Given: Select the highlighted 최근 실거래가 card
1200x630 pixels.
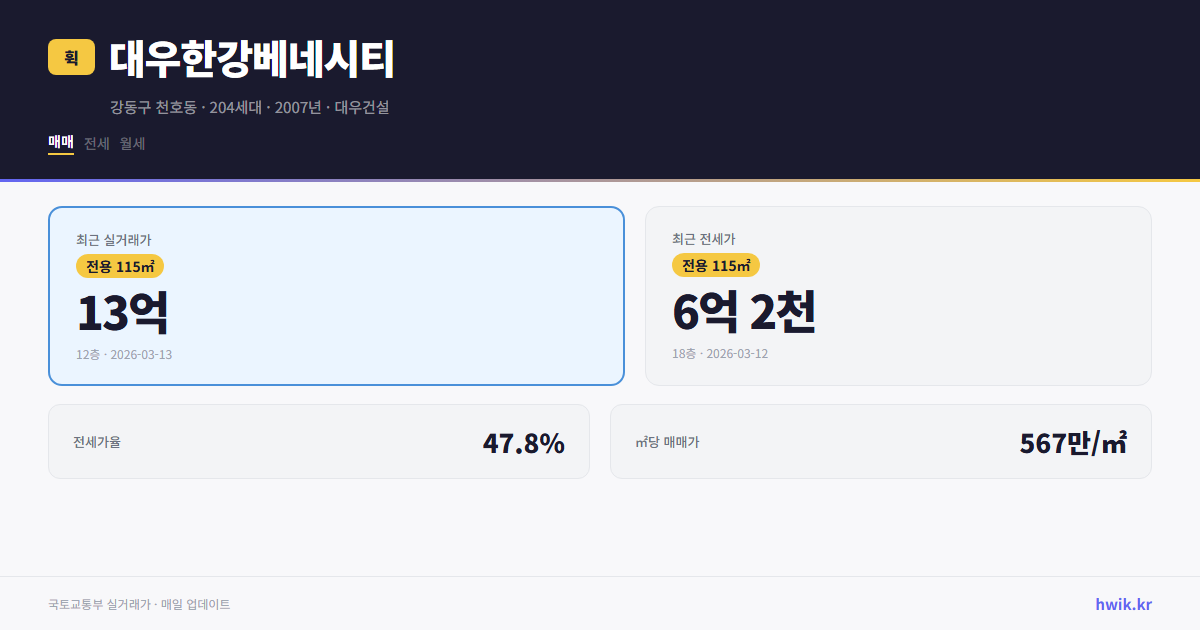Looking at the screenshot, I should pyautogui.click(x=335, y=295).
